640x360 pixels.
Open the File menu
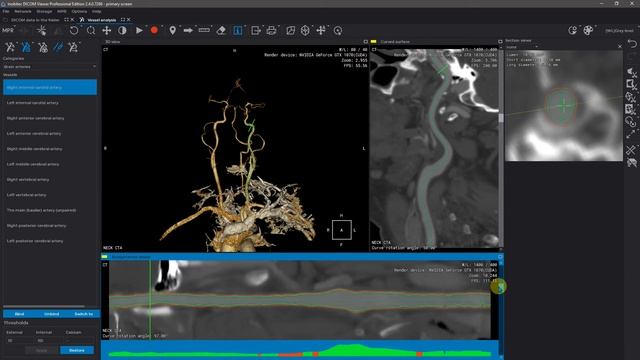click(6, 11)
